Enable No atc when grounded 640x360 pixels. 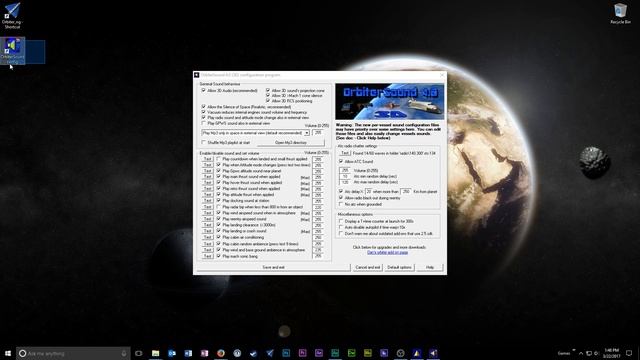341,204
